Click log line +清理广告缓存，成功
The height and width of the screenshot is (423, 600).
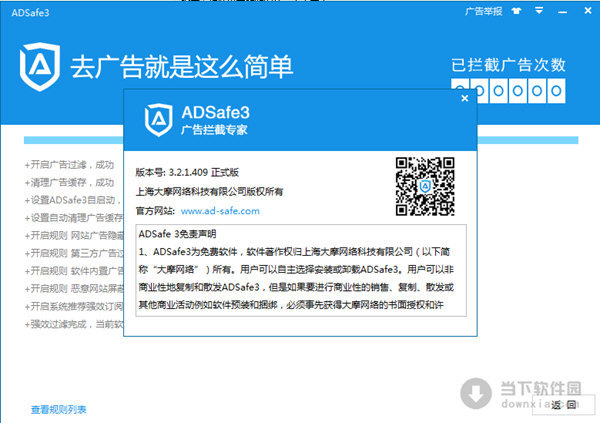[69, 182]
